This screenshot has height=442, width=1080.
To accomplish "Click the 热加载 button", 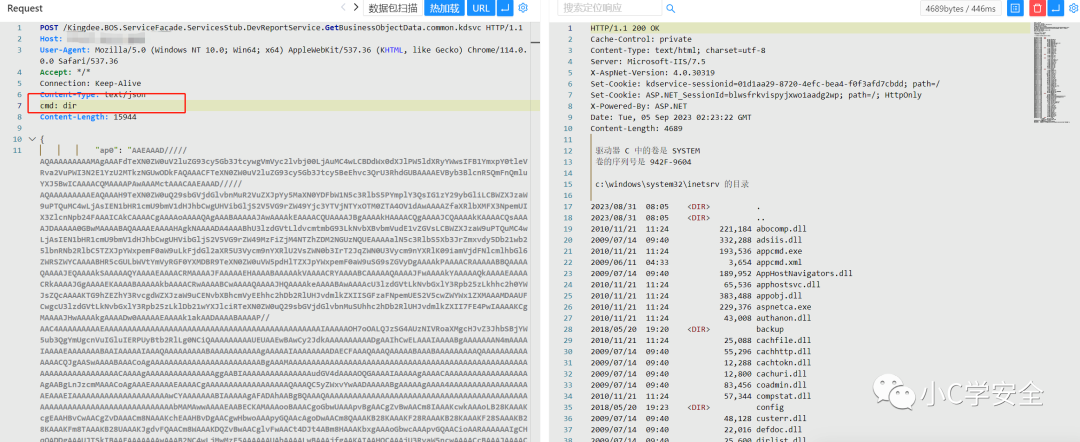I will [444, 8].
